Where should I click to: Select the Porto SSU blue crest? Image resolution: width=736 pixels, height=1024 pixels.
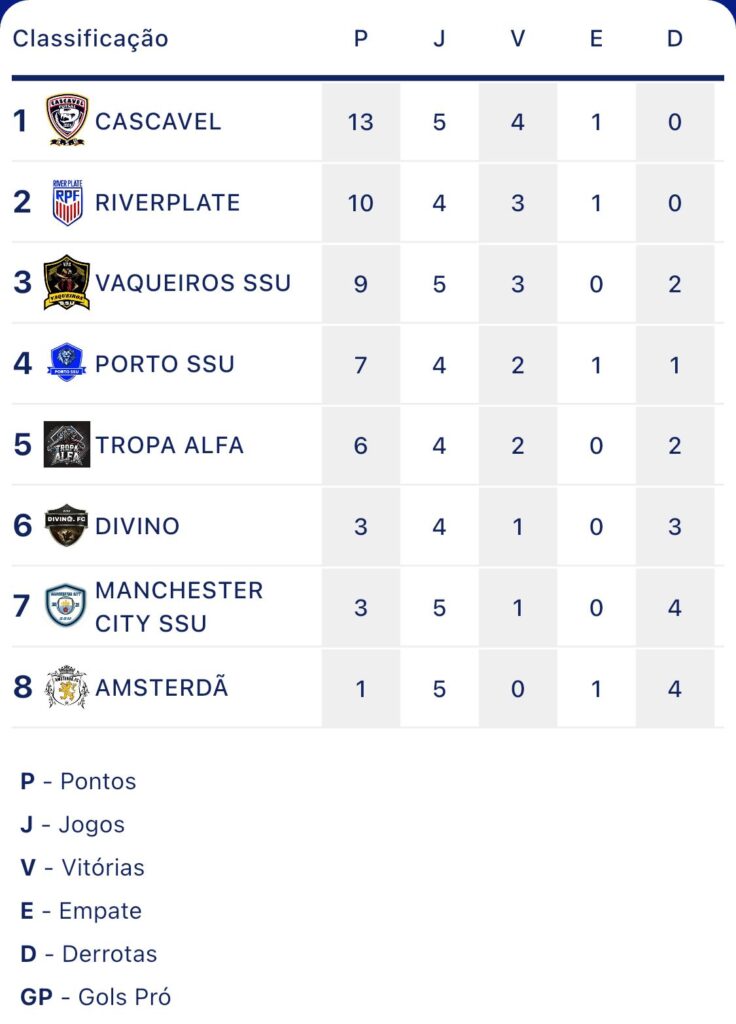[x=67, y=363]
